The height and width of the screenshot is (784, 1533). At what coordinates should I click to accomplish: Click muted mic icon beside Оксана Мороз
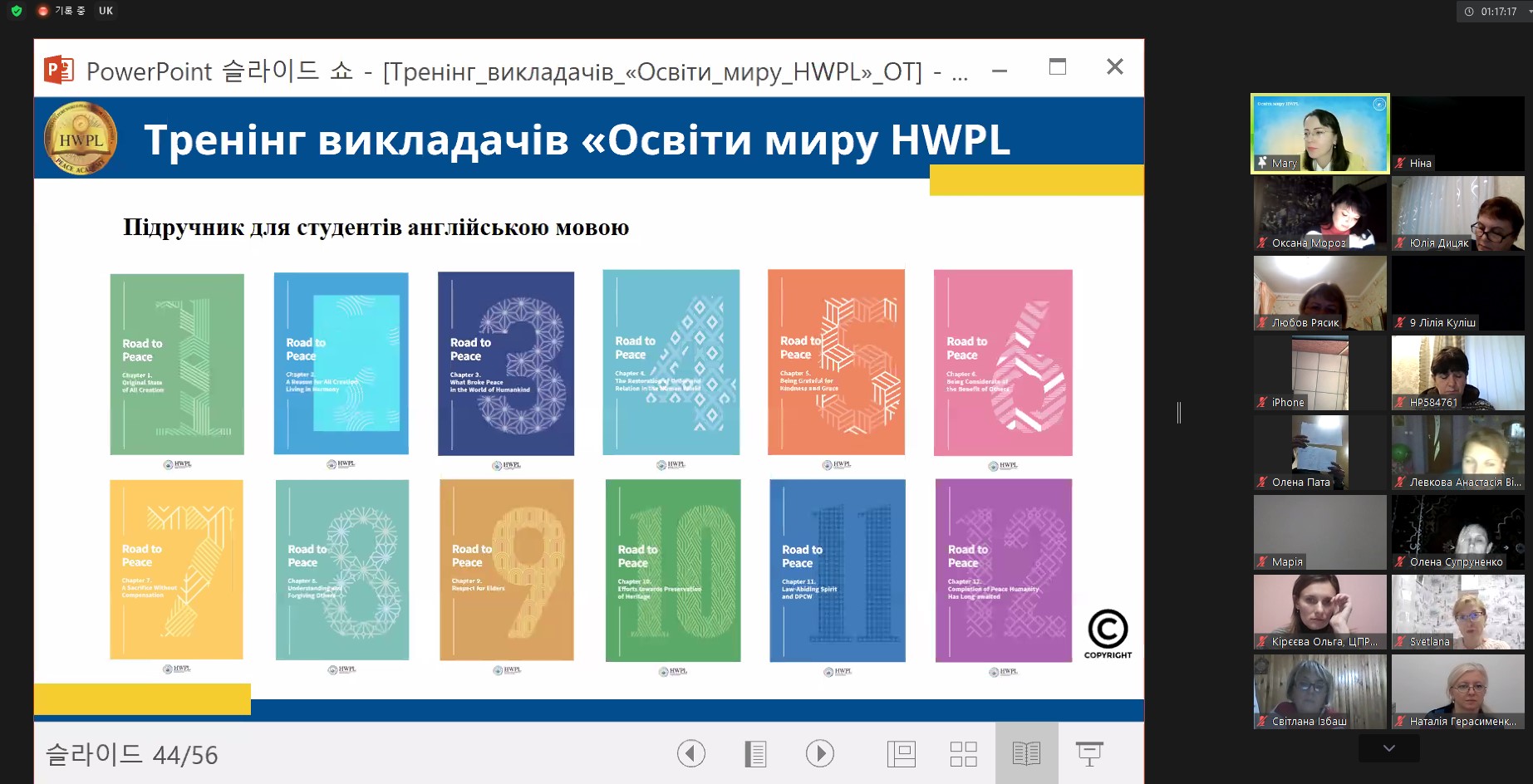[1263, 243]
